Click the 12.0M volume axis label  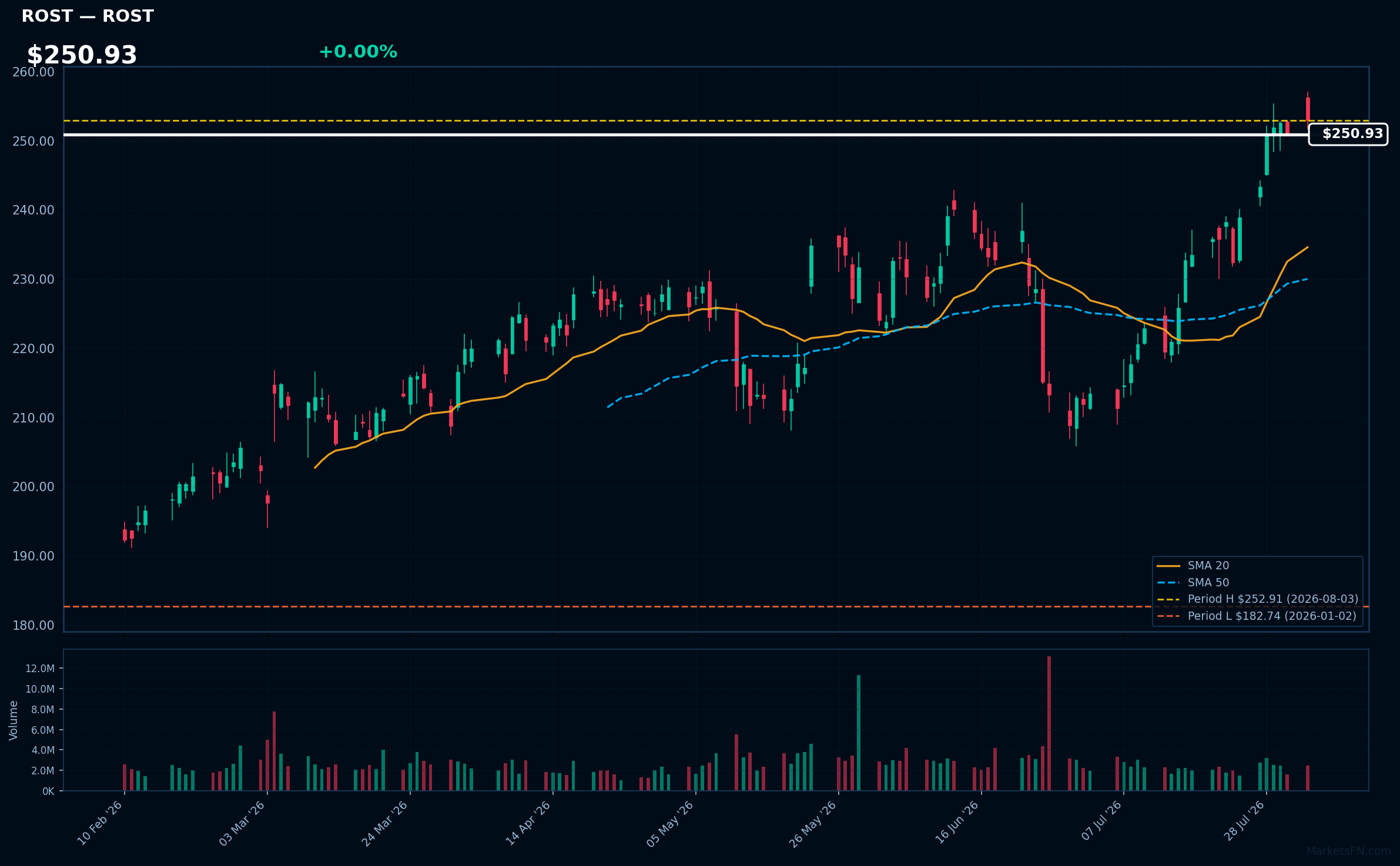[40, 669]
